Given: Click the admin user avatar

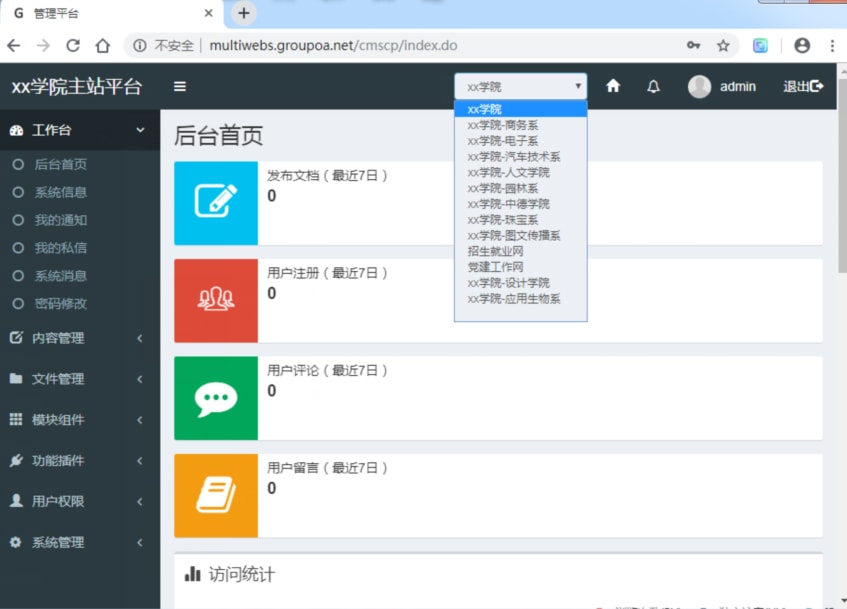Looking at the screenshot, I should tap(699, 87).
